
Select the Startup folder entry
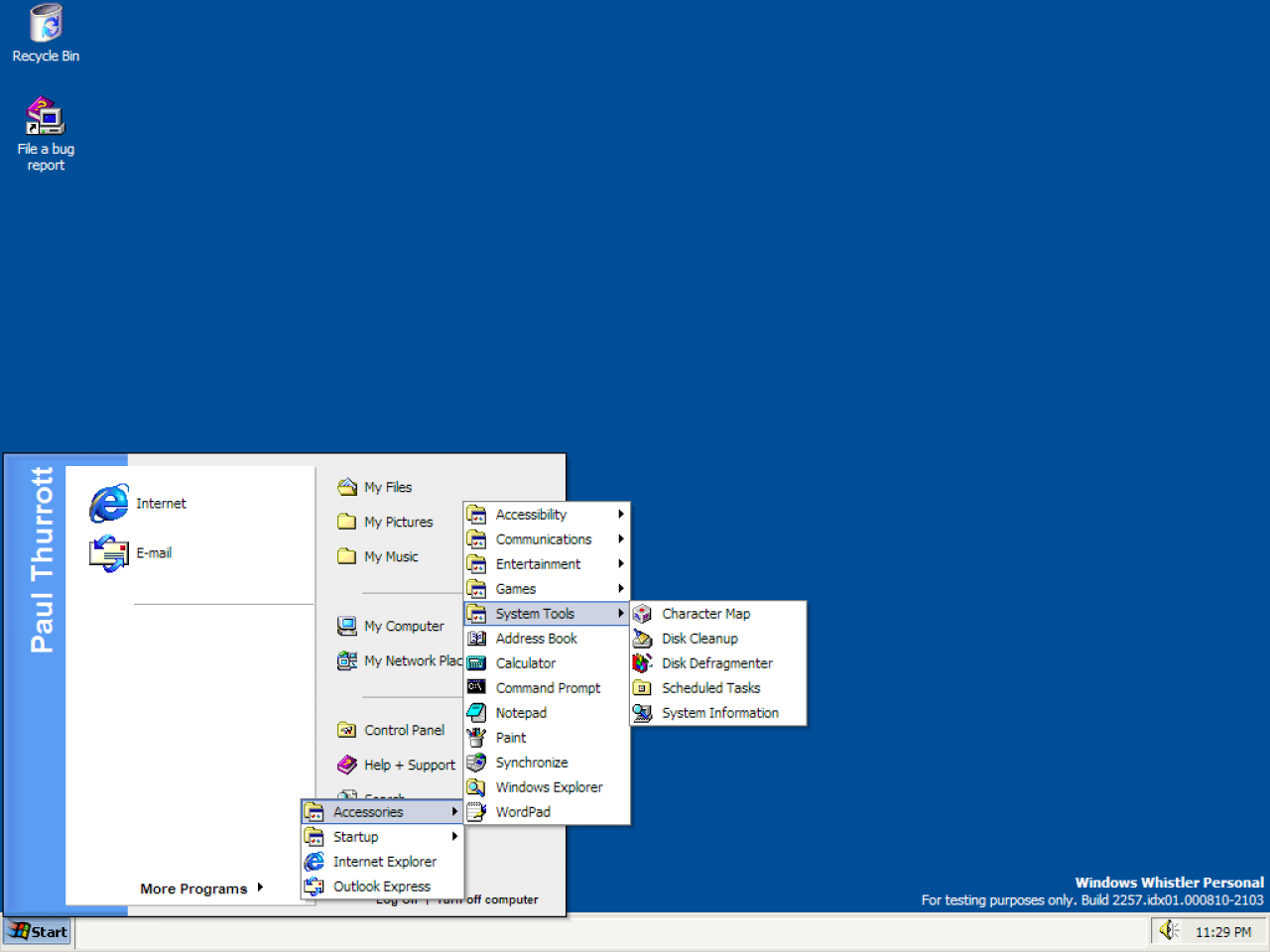382,837
